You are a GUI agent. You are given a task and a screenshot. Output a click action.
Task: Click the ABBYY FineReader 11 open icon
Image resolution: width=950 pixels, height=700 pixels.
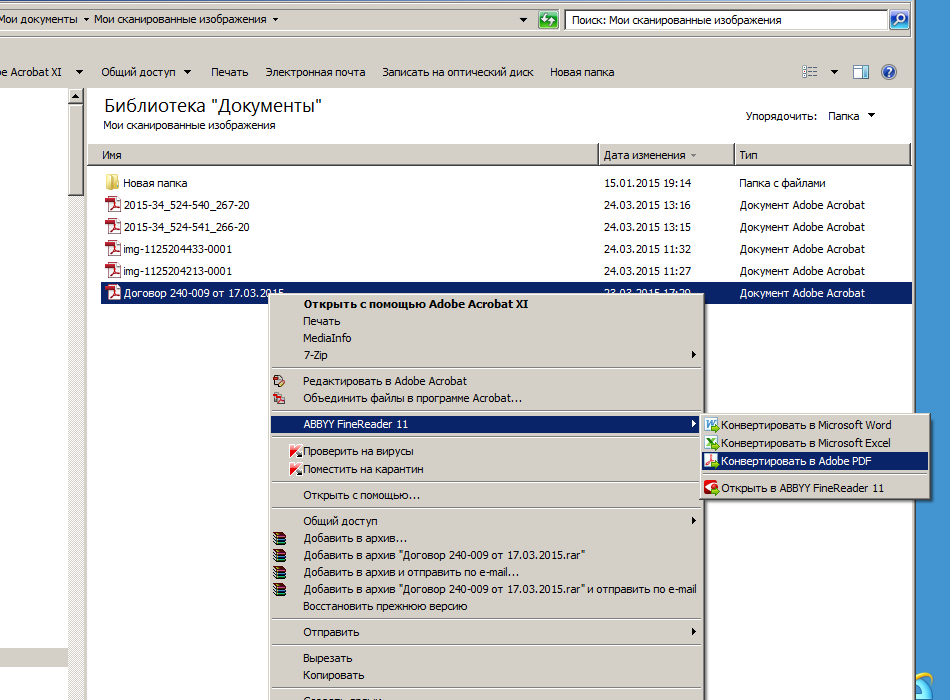pos(711,488)
